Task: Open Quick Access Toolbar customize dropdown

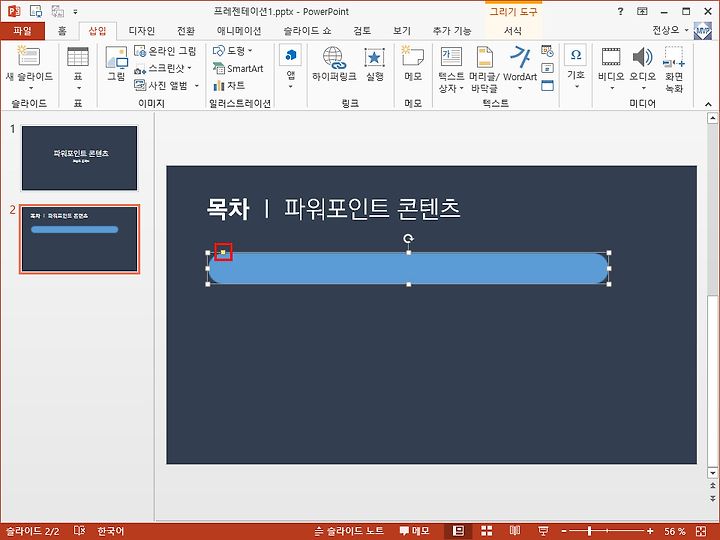Action: (75, 12)
